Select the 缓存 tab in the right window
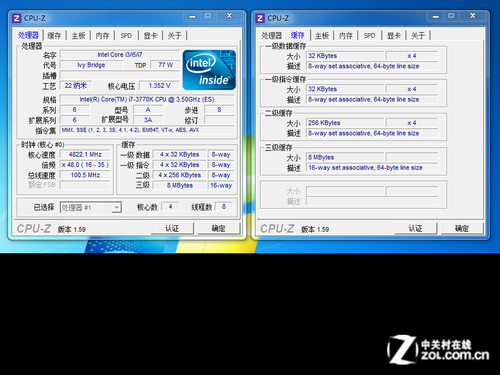The width and height of the screenshot is (500, 375). 297,35
